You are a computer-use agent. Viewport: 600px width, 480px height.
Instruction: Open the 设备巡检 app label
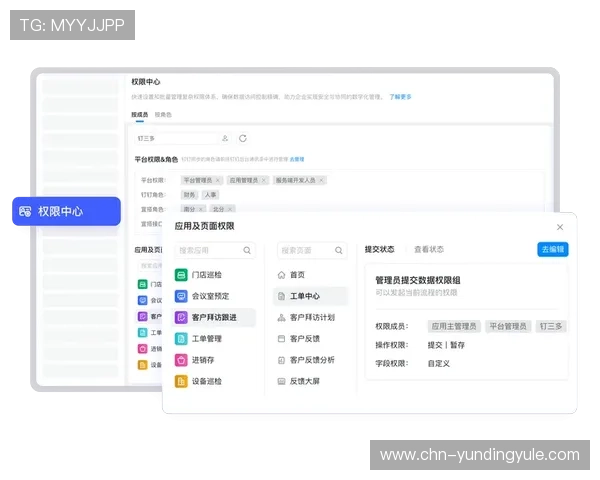click(x=207, y=381)
